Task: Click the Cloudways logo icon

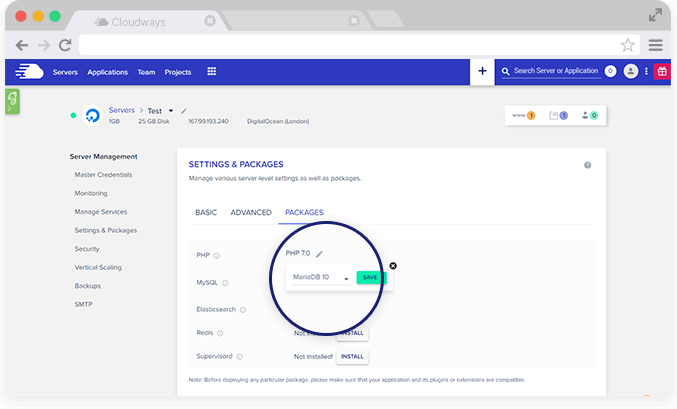Action: tap(31, 71)
